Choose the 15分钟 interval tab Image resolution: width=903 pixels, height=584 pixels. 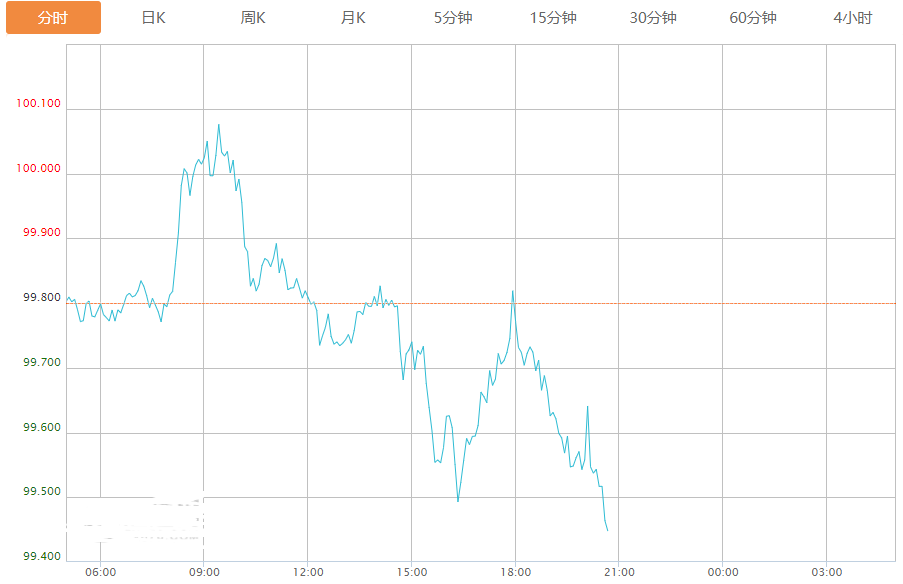(553, 18)
